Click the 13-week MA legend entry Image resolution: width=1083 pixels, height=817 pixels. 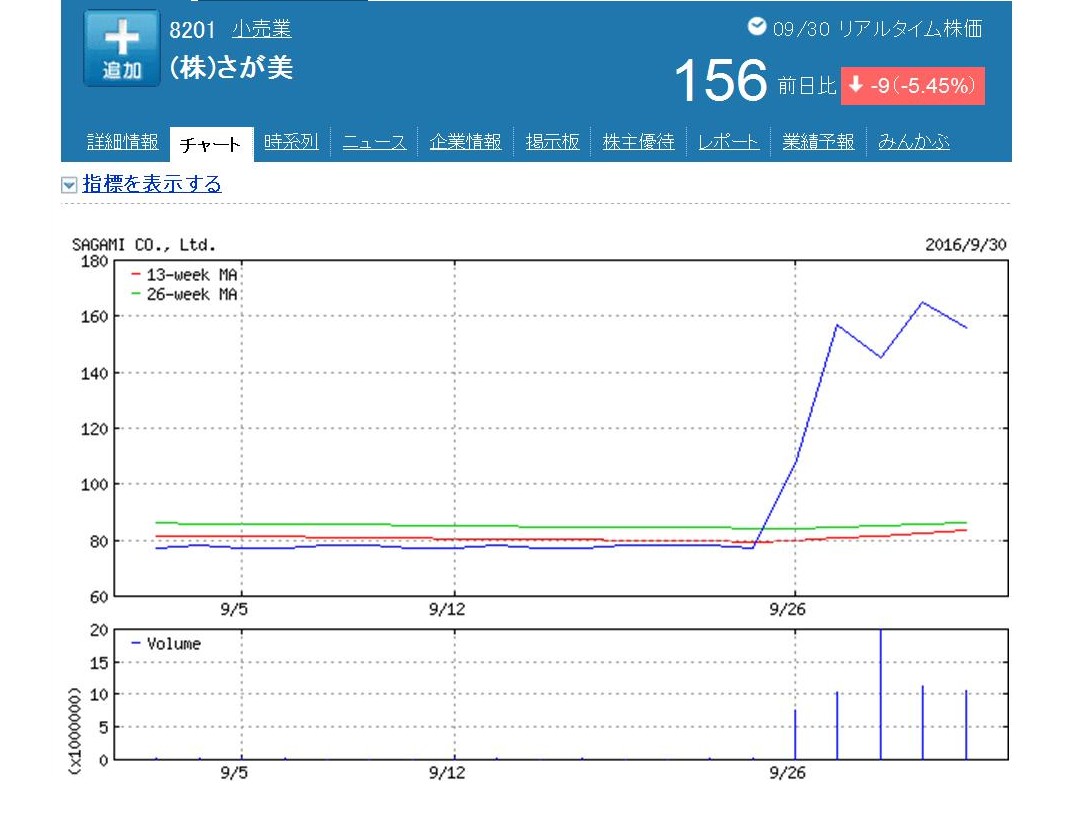tap(184, 275)
